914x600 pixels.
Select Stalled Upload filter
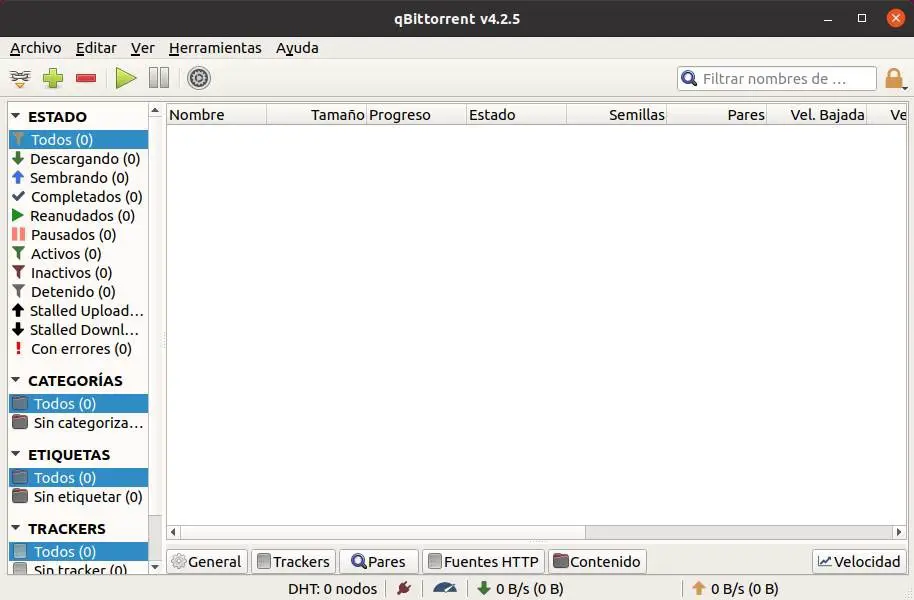click(78, 311)
